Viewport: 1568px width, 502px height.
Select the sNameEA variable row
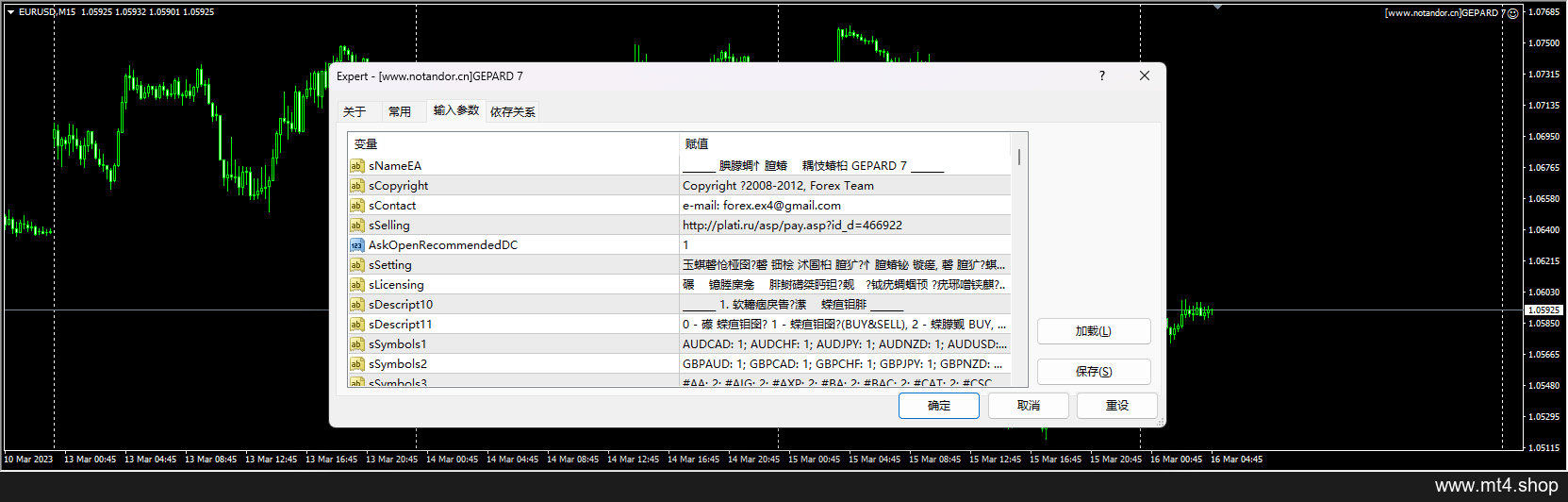[680, 166]
